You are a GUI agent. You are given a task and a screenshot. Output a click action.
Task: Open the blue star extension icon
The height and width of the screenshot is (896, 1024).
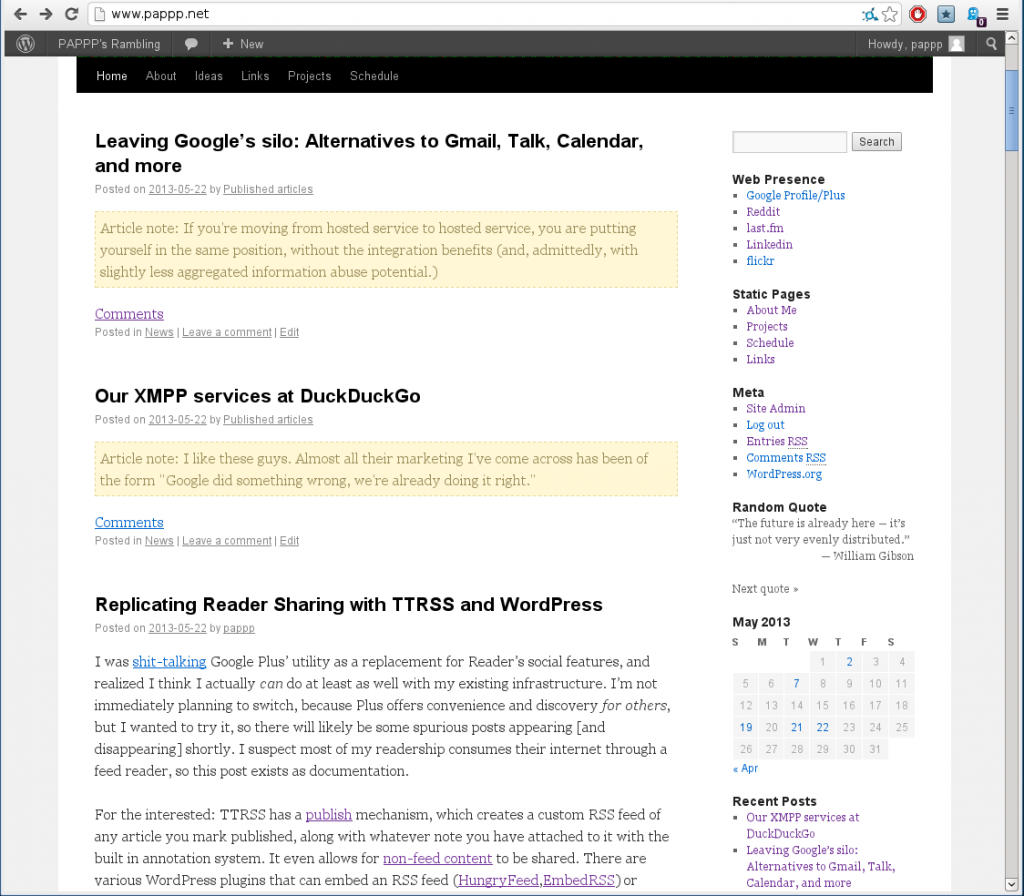click(x=946, y=14)
